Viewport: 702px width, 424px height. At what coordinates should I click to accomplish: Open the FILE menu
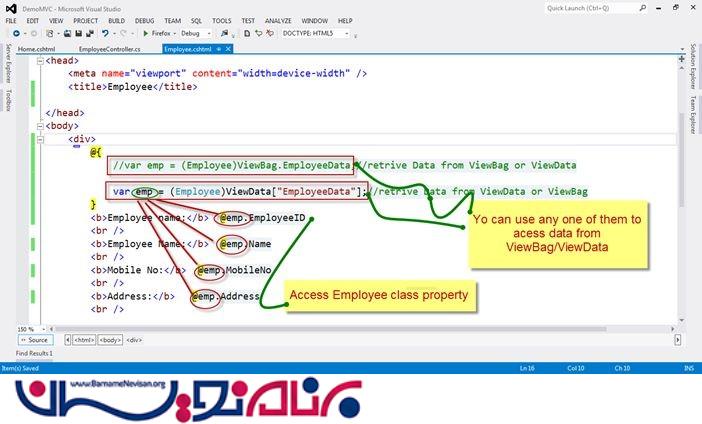[x=11, y=21]
